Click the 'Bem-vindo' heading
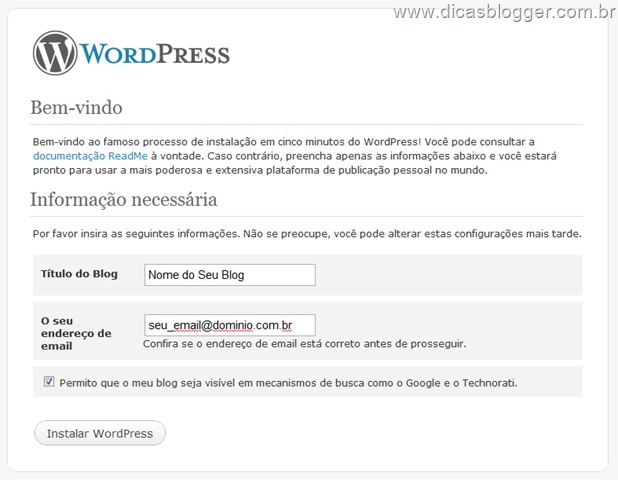618x480 pixels. [x=76, y=108]
